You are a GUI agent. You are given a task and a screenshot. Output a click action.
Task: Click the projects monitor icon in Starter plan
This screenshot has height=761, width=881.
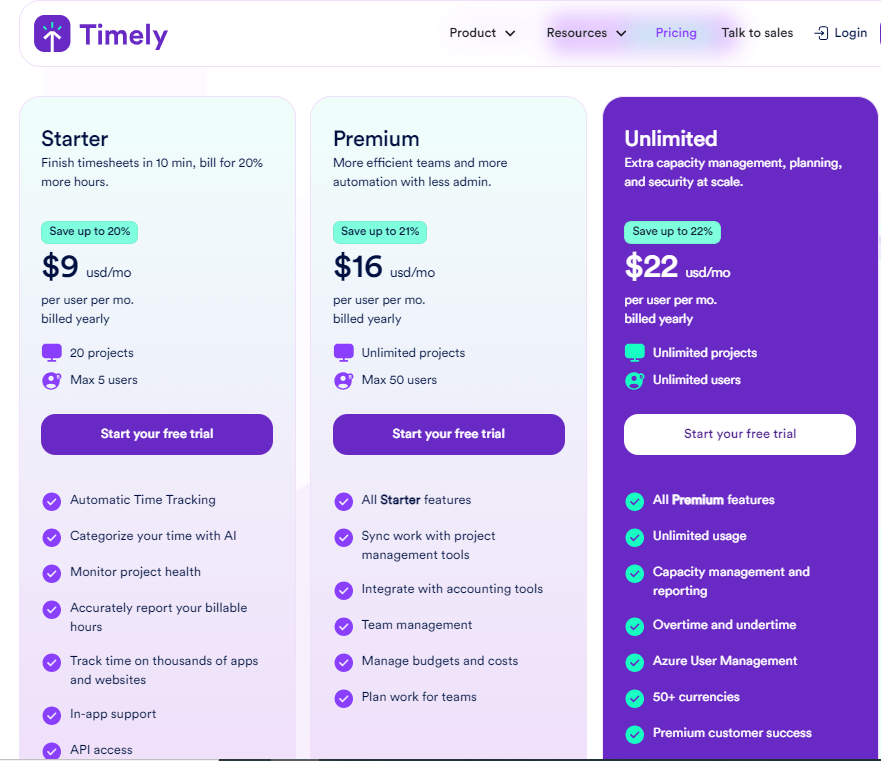click(x=51, y=352)
